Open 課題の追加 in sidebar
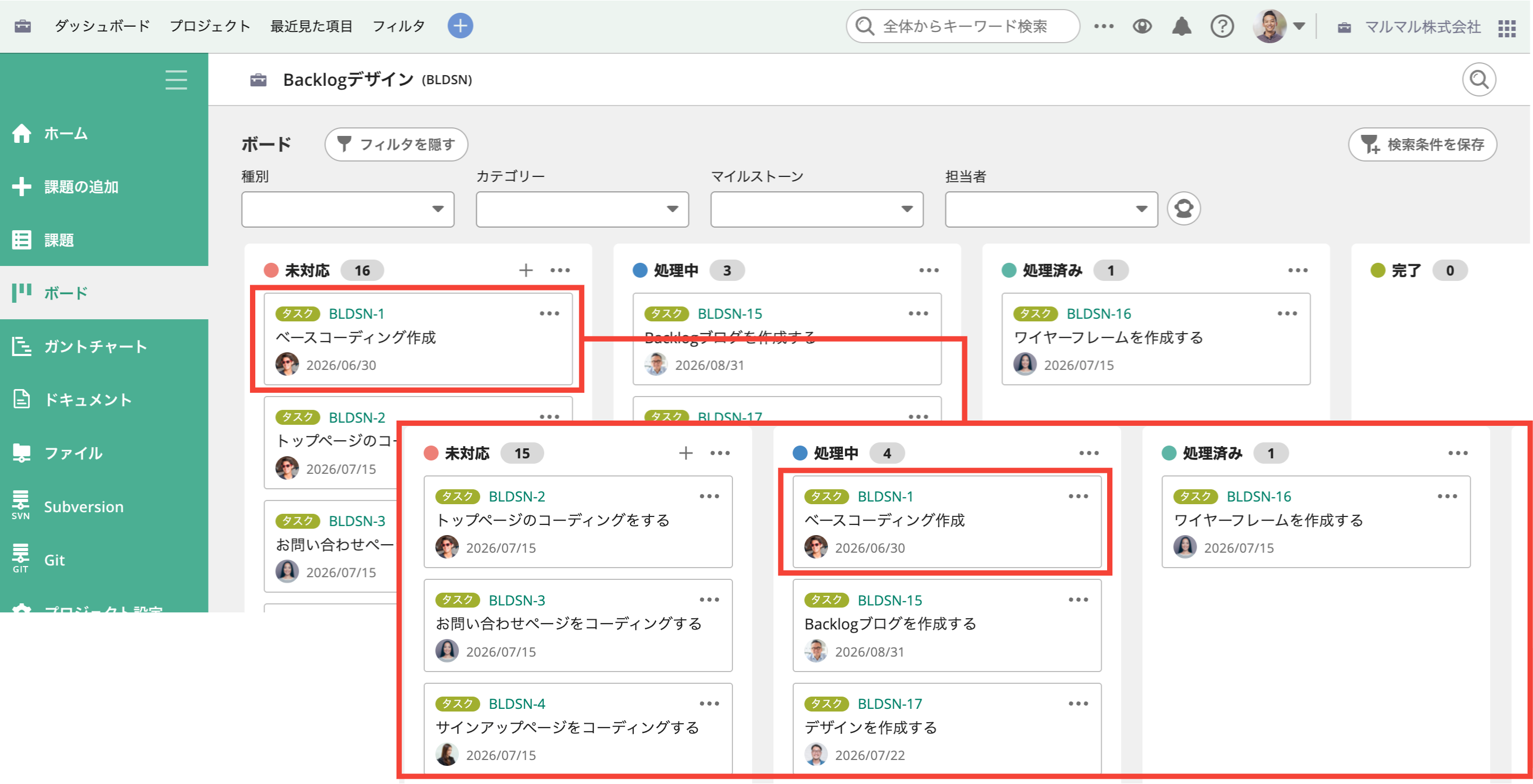 (104, 186)
